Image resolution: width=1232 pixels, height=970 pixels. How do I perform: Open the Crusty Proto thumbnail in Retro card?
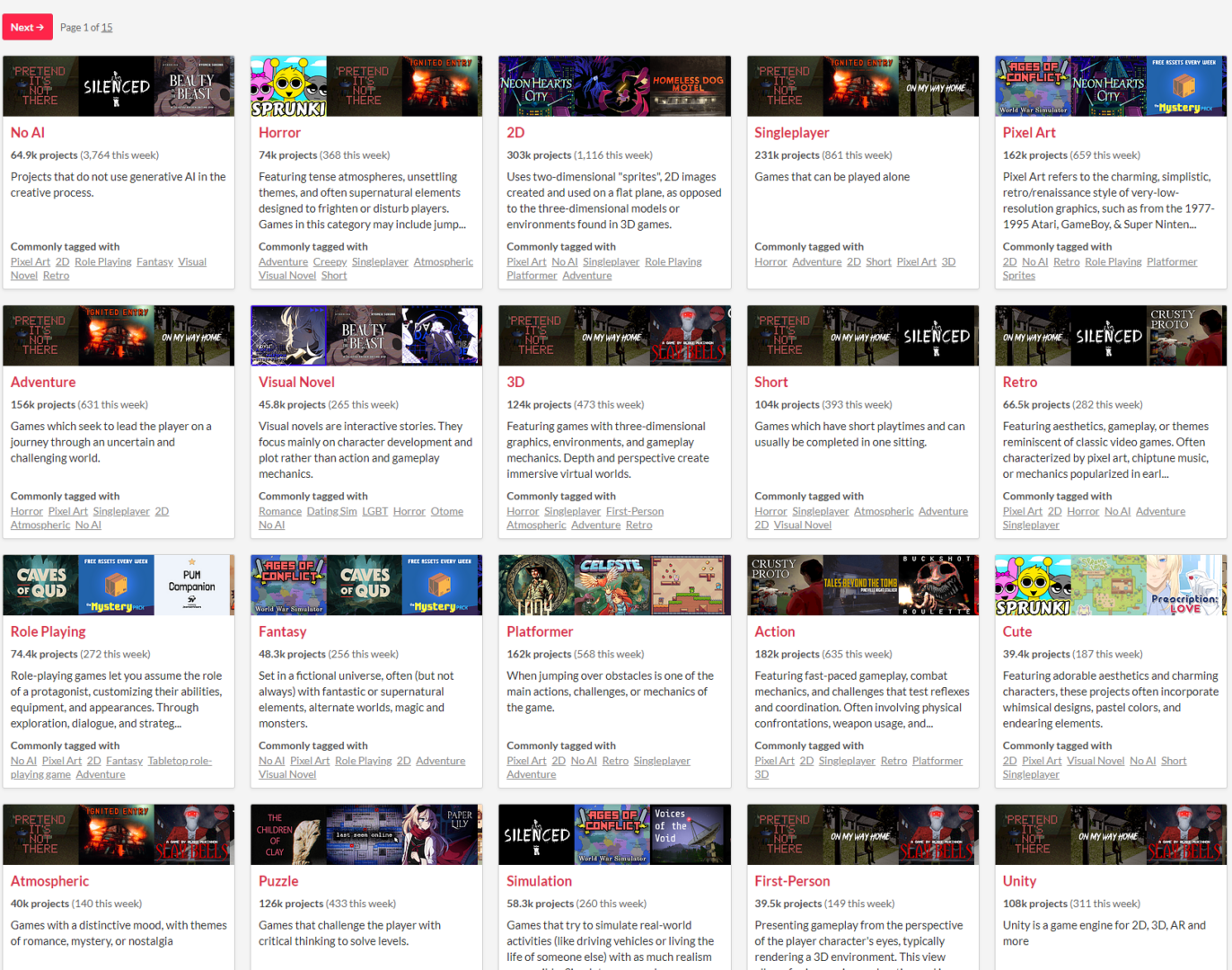tap(1185, 335)
